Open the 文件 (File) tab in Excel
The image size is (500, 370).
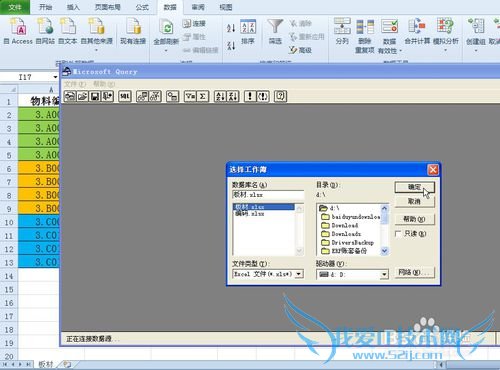[x=15, y=7]
